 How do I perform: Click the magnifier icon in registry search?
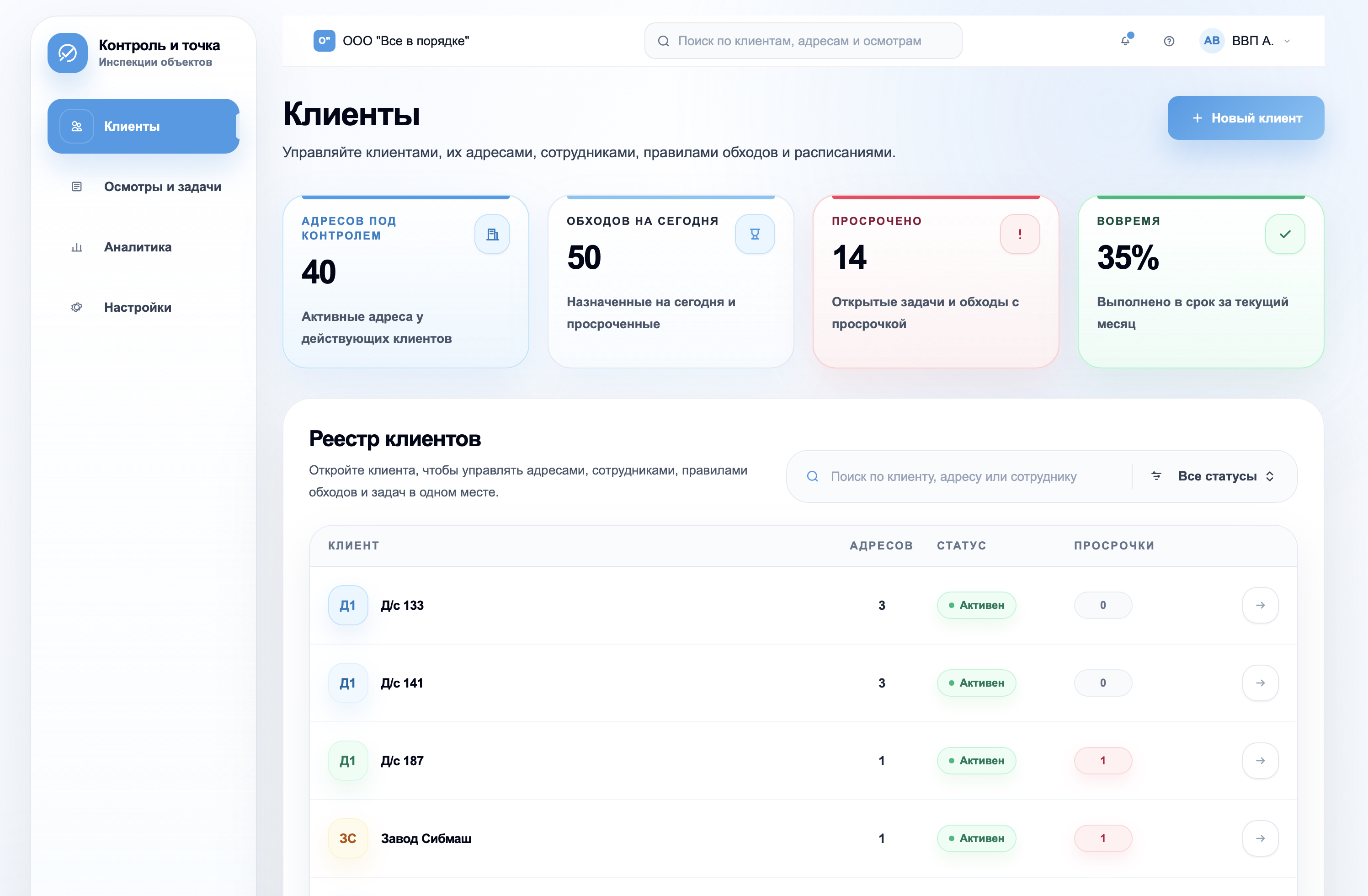coord(812,476)
